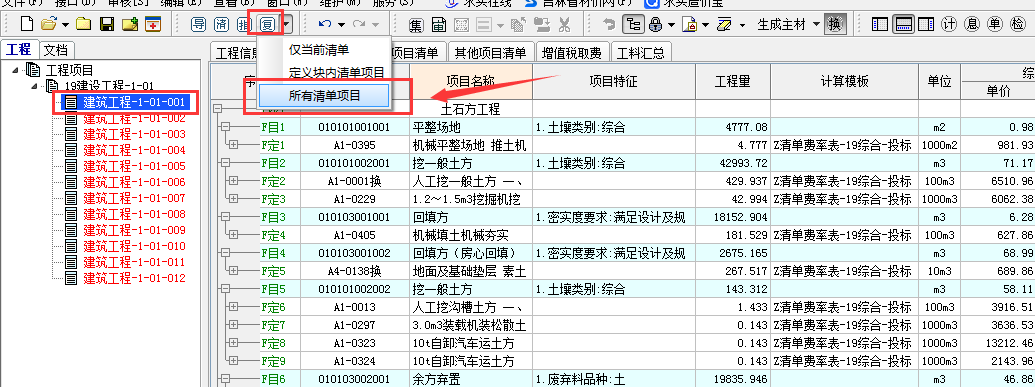The height and width of the screenshot is (387, 1035).
Task: Click the scissors cut icon
Action: (x=564, y=25)
